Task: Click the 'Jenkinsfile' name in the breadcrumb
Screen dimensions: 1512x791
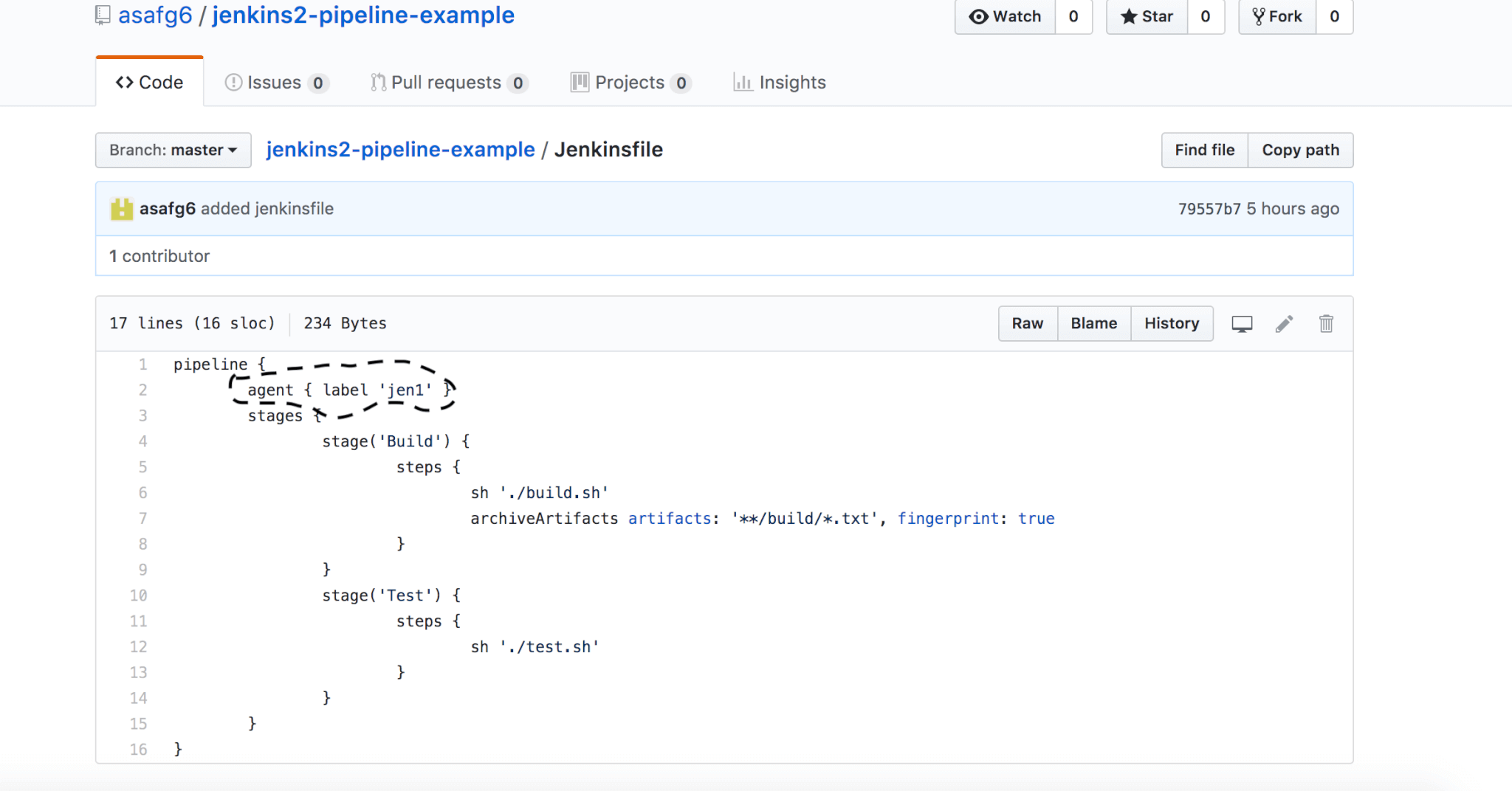Action: point(608,150)
